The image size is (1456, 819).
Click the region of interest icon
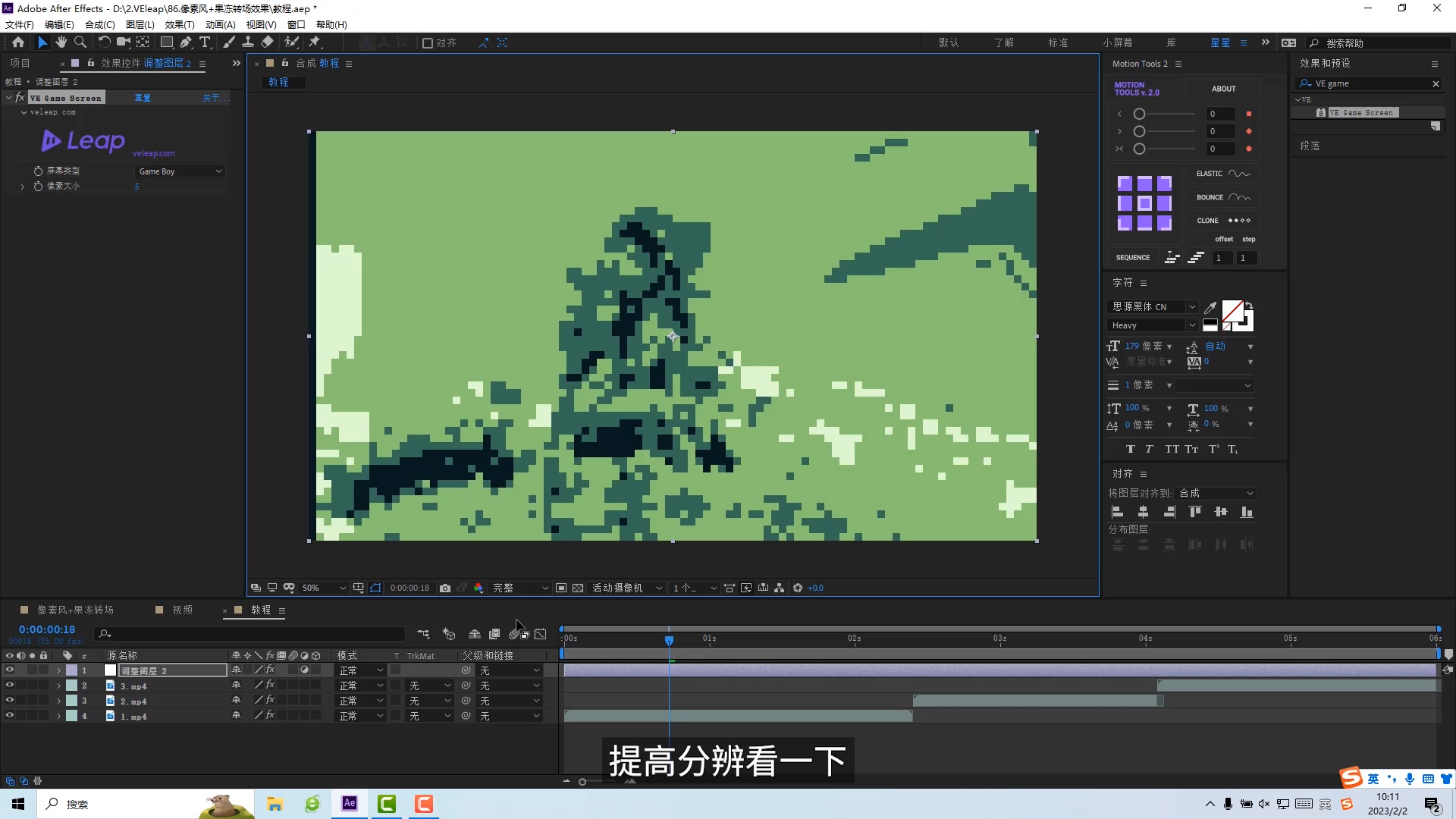click(561, 588)
